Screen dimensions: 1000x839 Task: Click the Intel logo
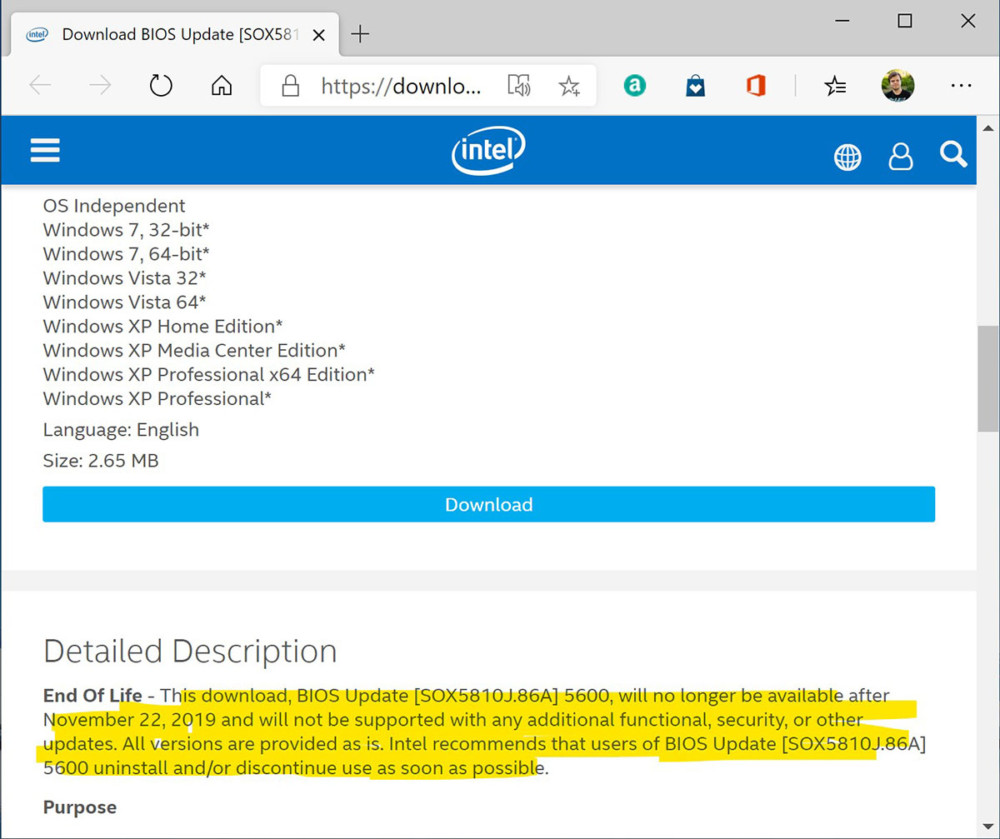coord(489,150)
